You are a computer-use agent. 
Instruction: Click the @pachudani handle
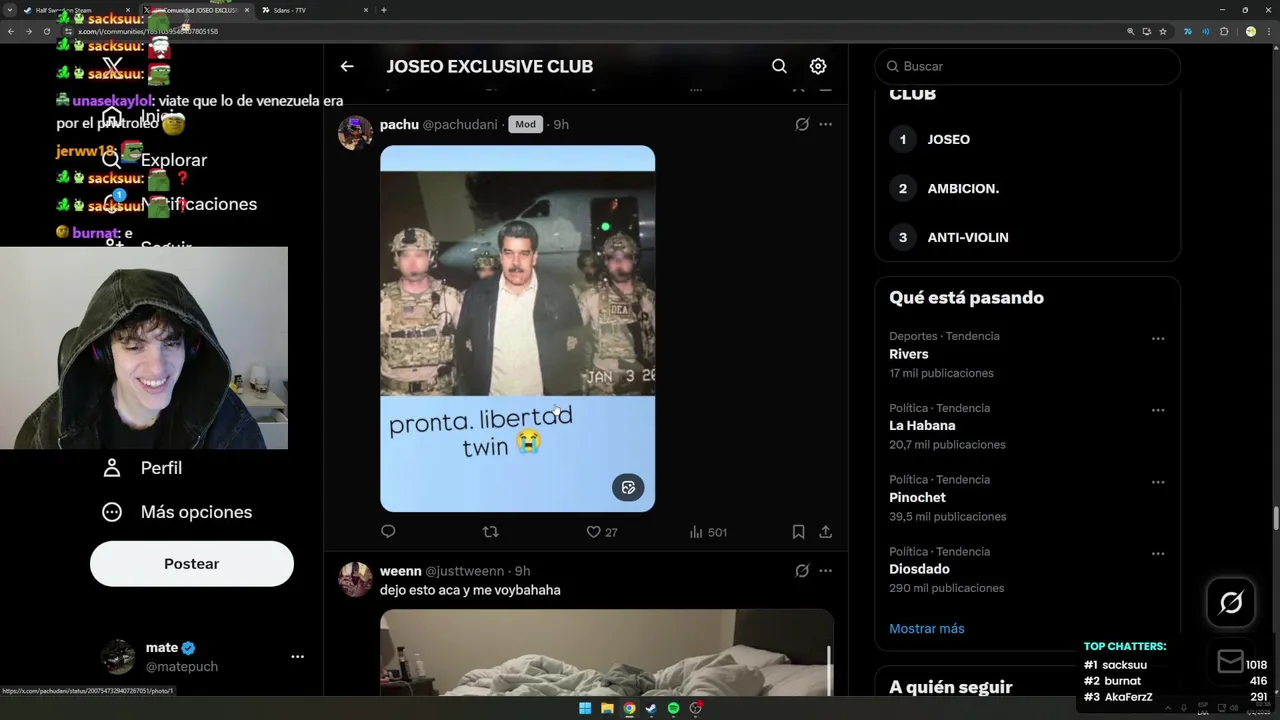(x=460, y=124)
